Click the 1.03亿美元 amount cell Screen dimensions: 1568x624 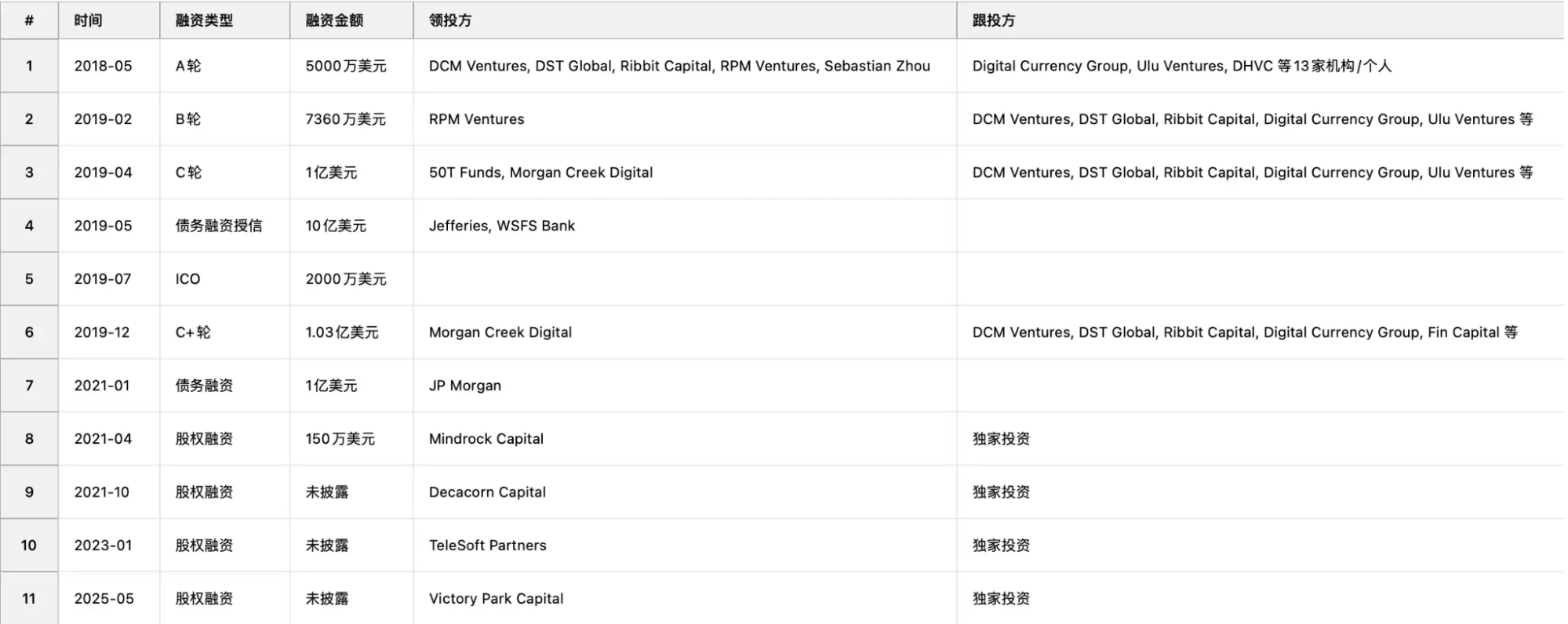[x=351, y=332]
